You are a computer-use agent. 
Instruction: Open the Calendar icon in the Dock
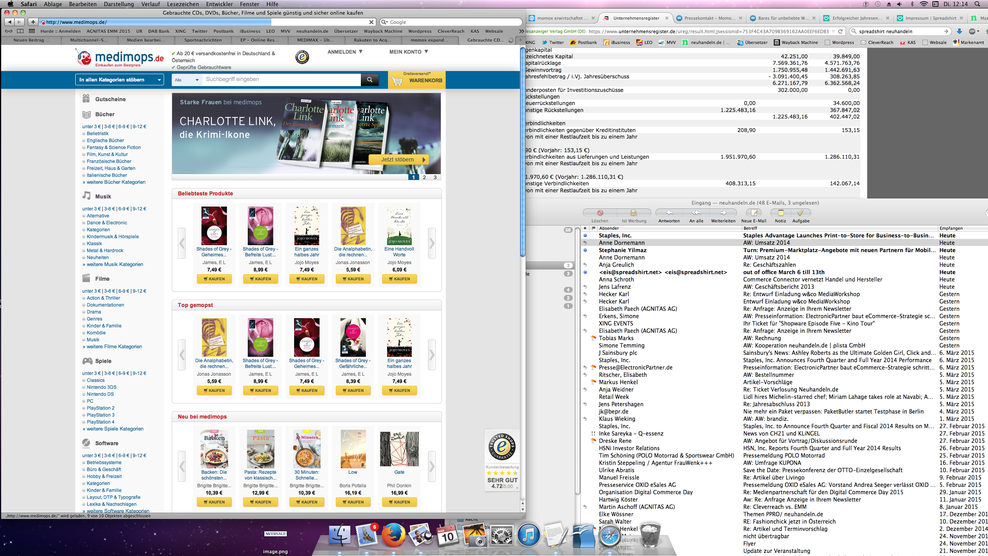pos(447,536)
